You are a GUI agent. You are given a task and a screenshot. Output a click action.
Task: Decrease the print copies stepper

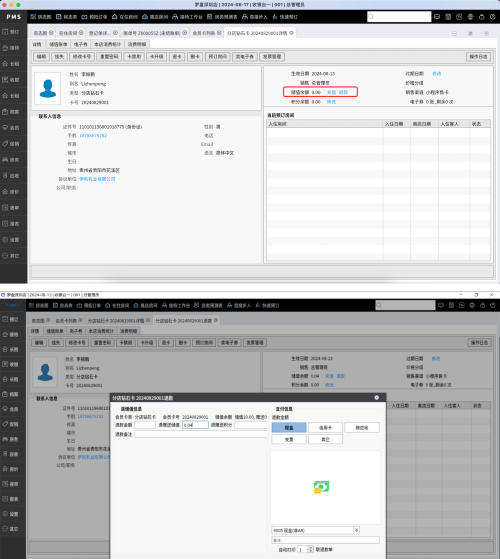click(311, 551)
